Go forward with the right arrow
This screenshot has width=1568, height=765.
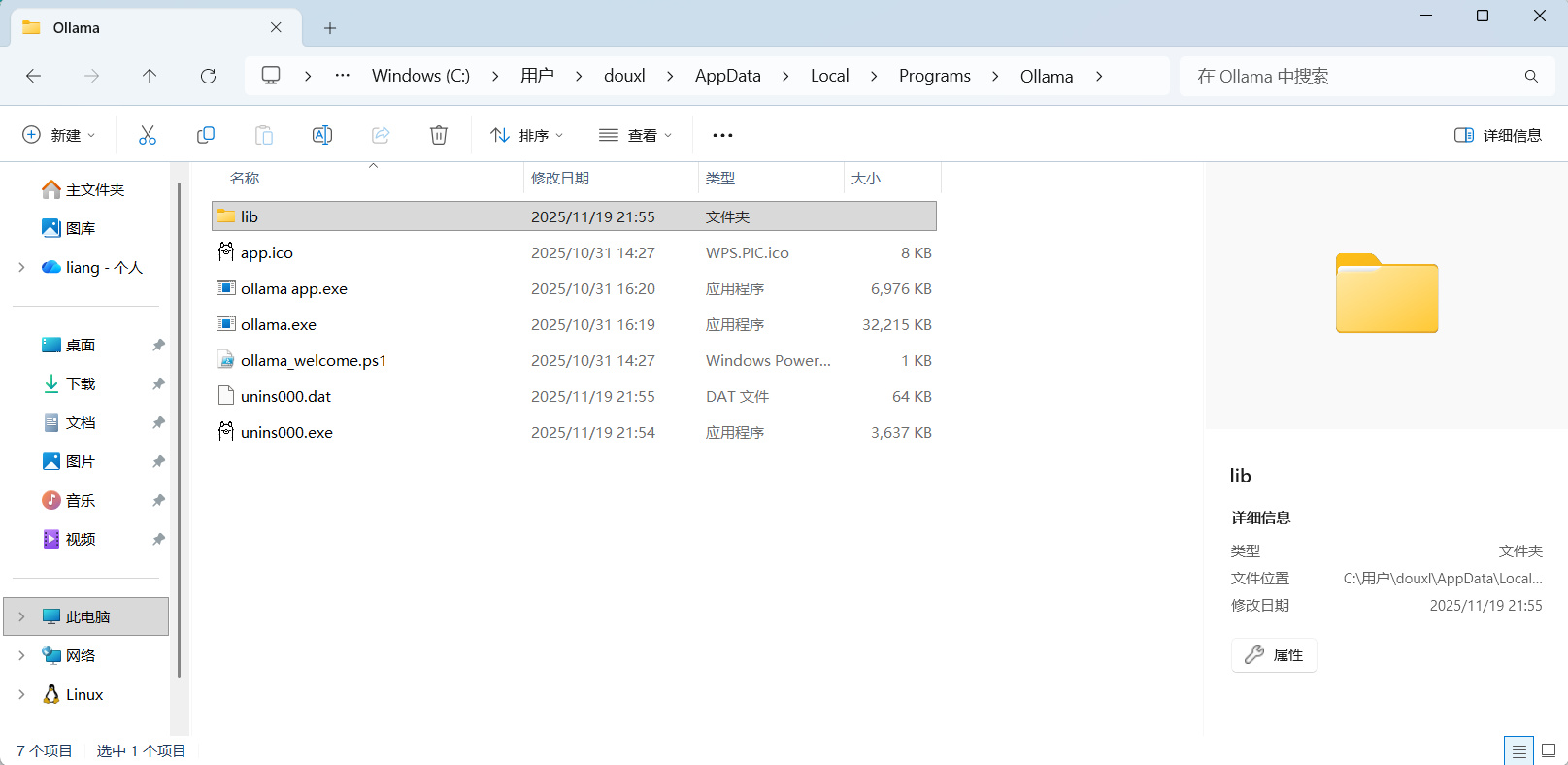pos(91,76)
